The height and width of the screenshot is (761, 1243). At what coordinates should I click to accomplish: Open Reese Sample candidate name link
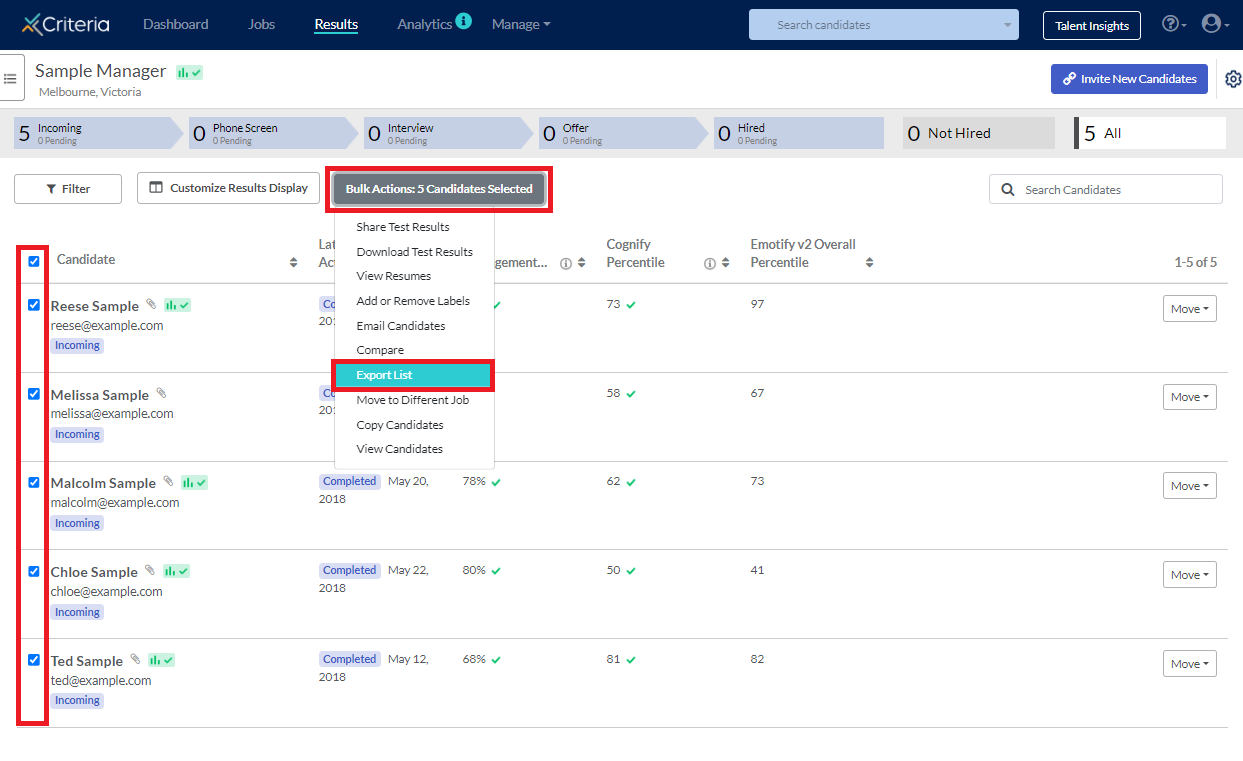pos(95,306)
